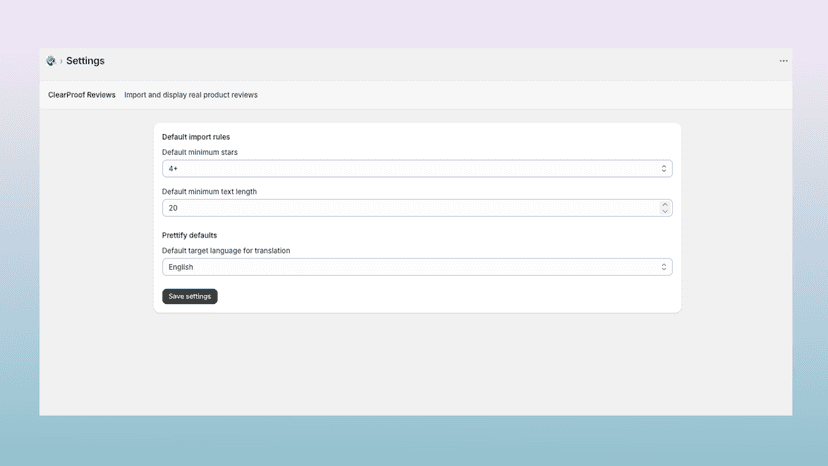Screen dimensions: 828x466
Task: Select the 4+ value in the stars selector
Action: pyautogui.click(x=173, y=169)
